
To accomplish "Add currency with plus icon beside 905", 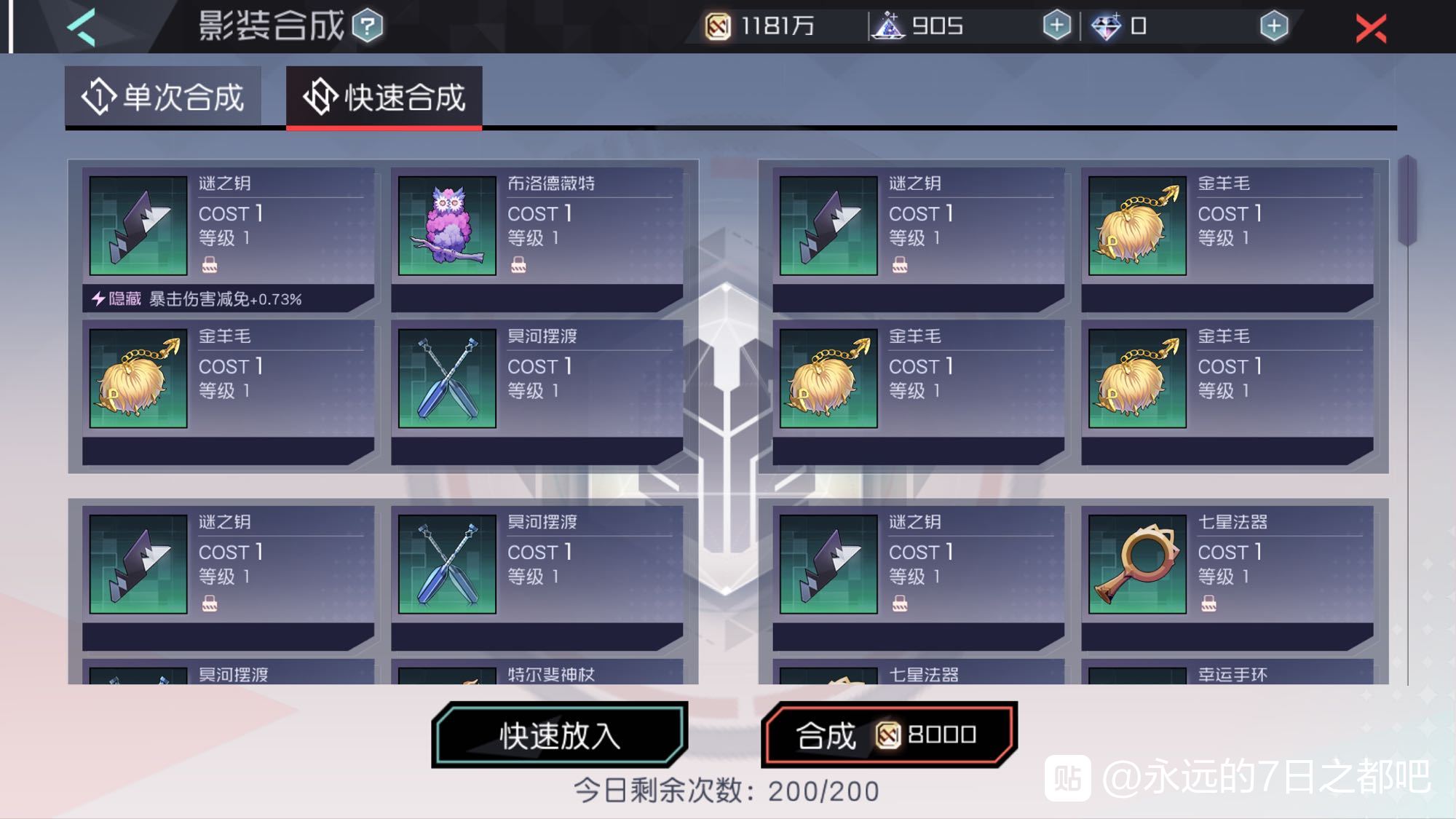I will [1056, 26].
